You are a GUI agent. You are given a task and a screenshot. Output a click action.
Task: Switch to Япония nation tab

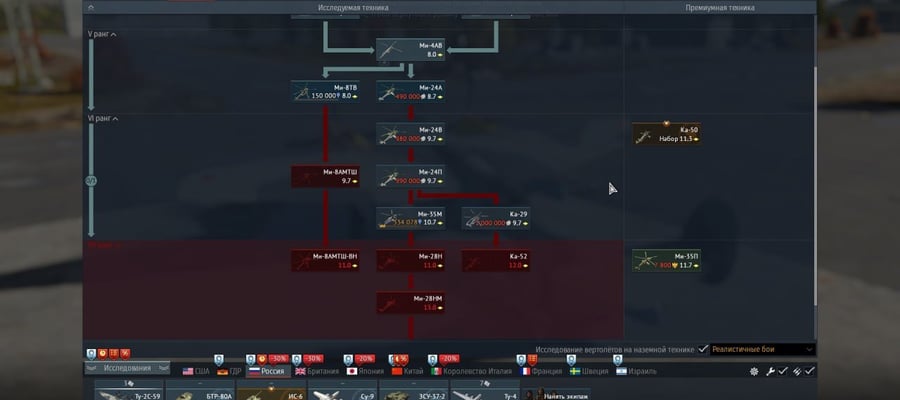[365, 371]
